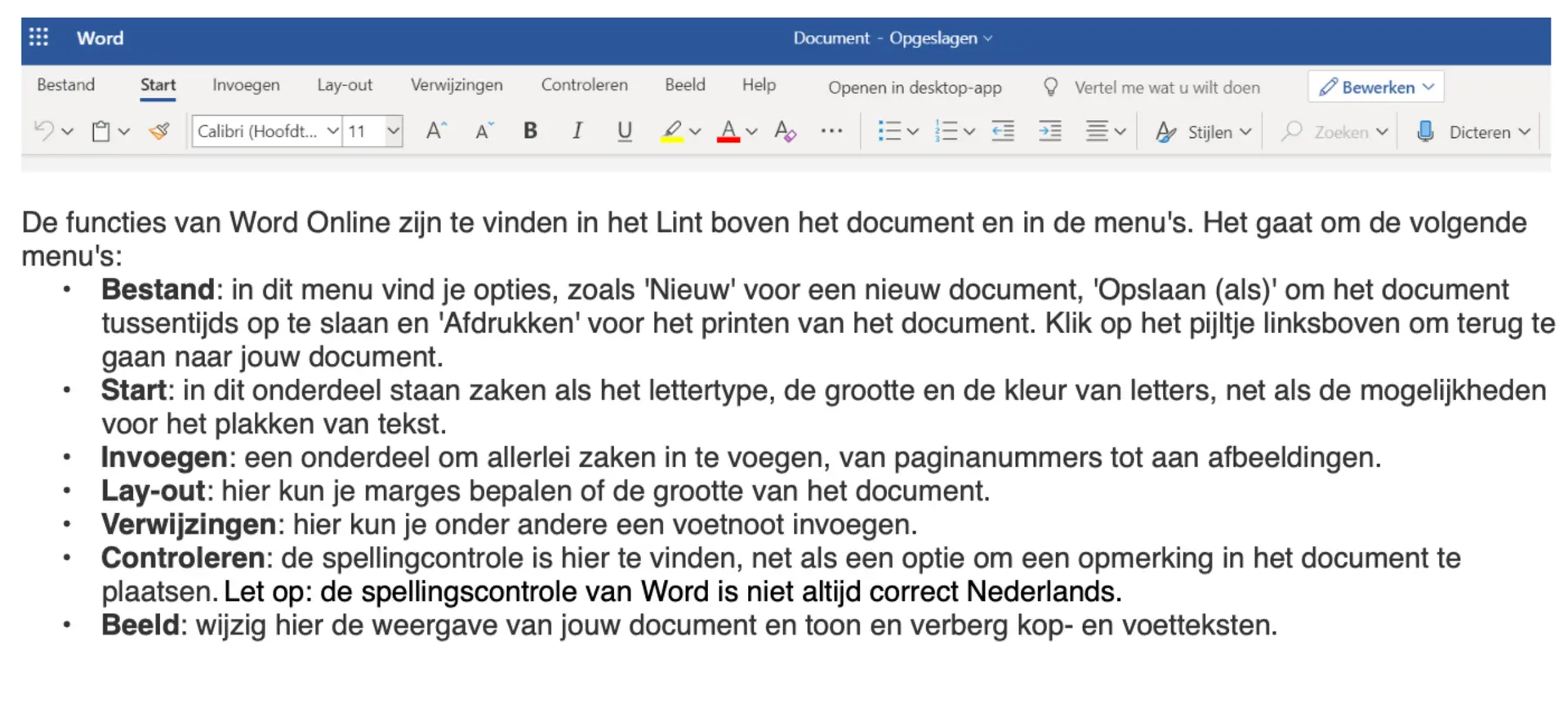Screen dimensions: 1568x708
Task: Apply the red font color
Action: point(728,131)
